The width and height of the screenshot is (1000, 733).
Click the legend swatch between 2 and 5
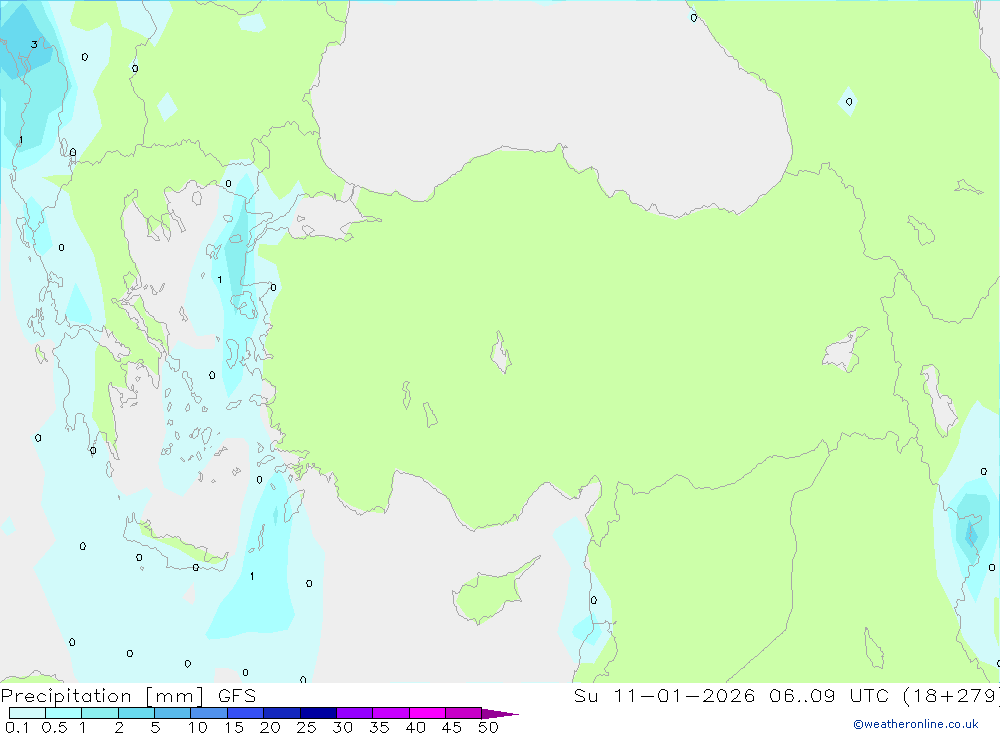click(136, 713)
